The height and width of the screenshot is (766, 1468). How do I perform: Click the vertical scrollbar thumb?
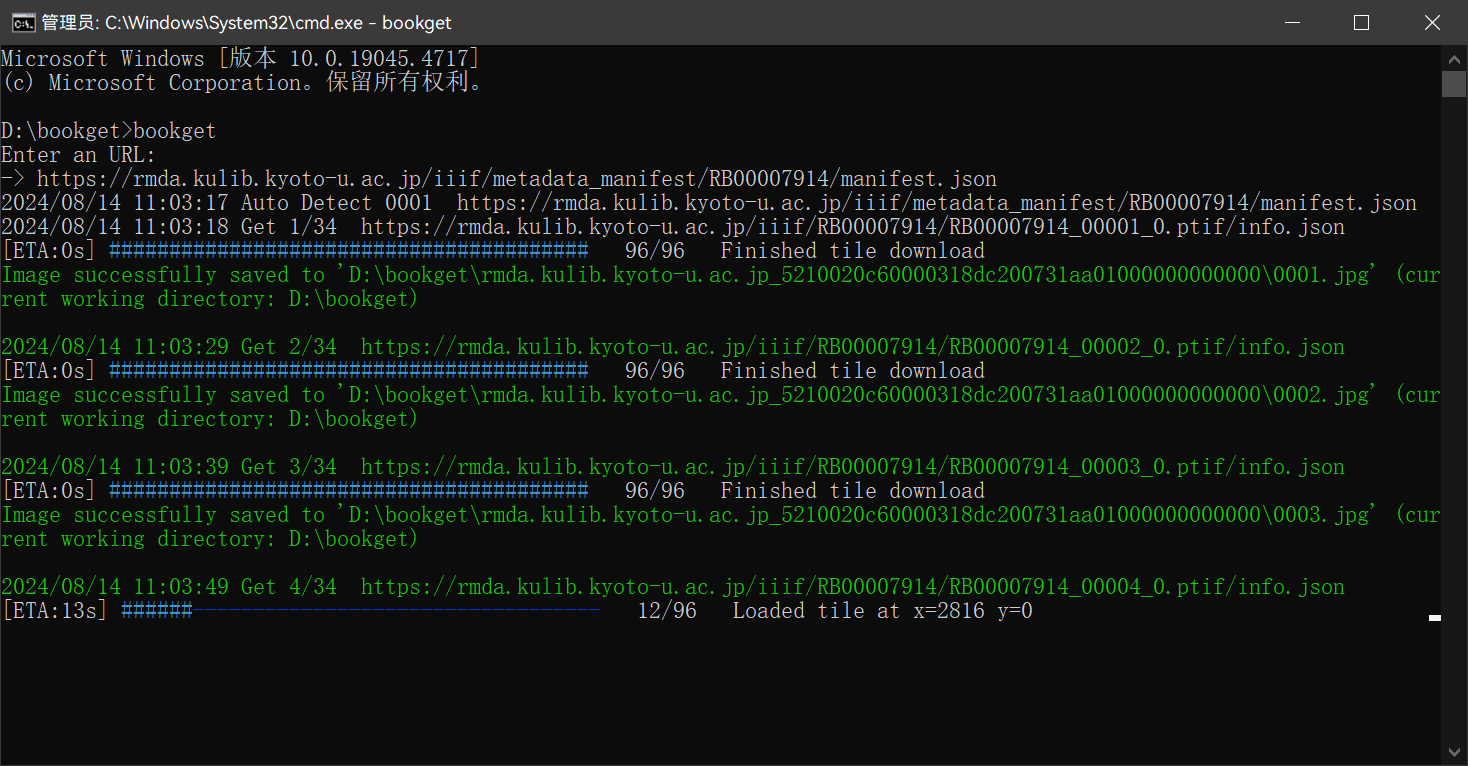coord(1454,84)
